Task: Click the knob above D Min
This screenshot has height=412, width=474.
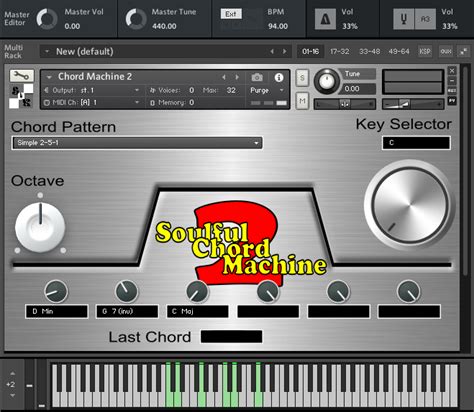Action: 56,291
